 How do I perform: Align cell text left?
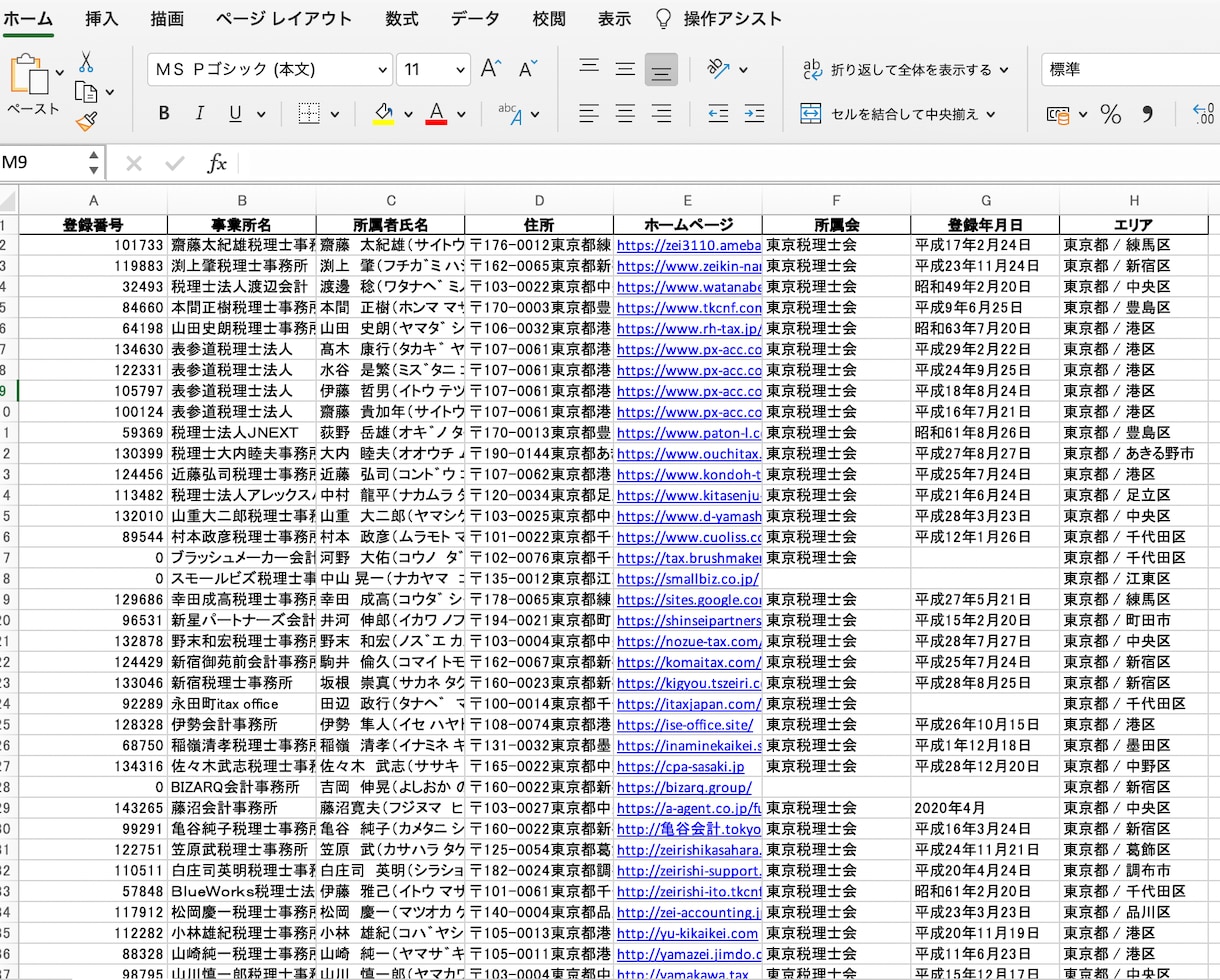coord(589,114)
